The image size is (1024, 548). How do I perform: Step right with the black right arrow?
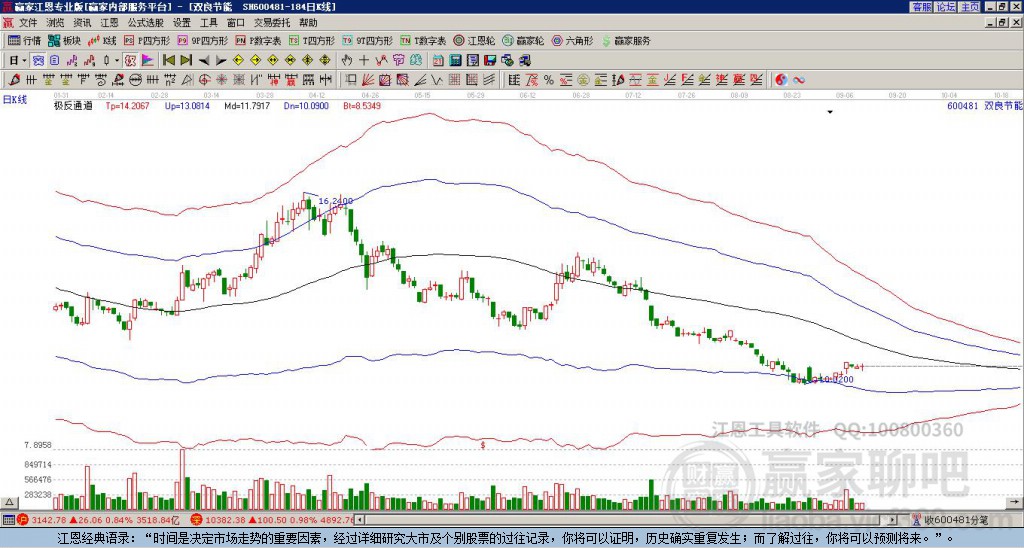click(x=221, y=61)
